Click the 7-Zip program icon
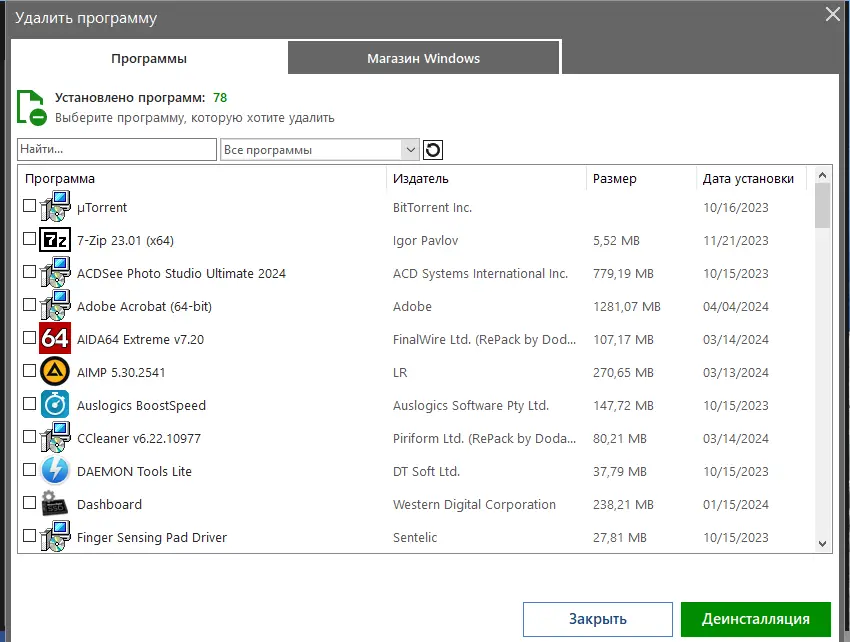Viewport: 850px width, 642px height. [x=54, y=240]
